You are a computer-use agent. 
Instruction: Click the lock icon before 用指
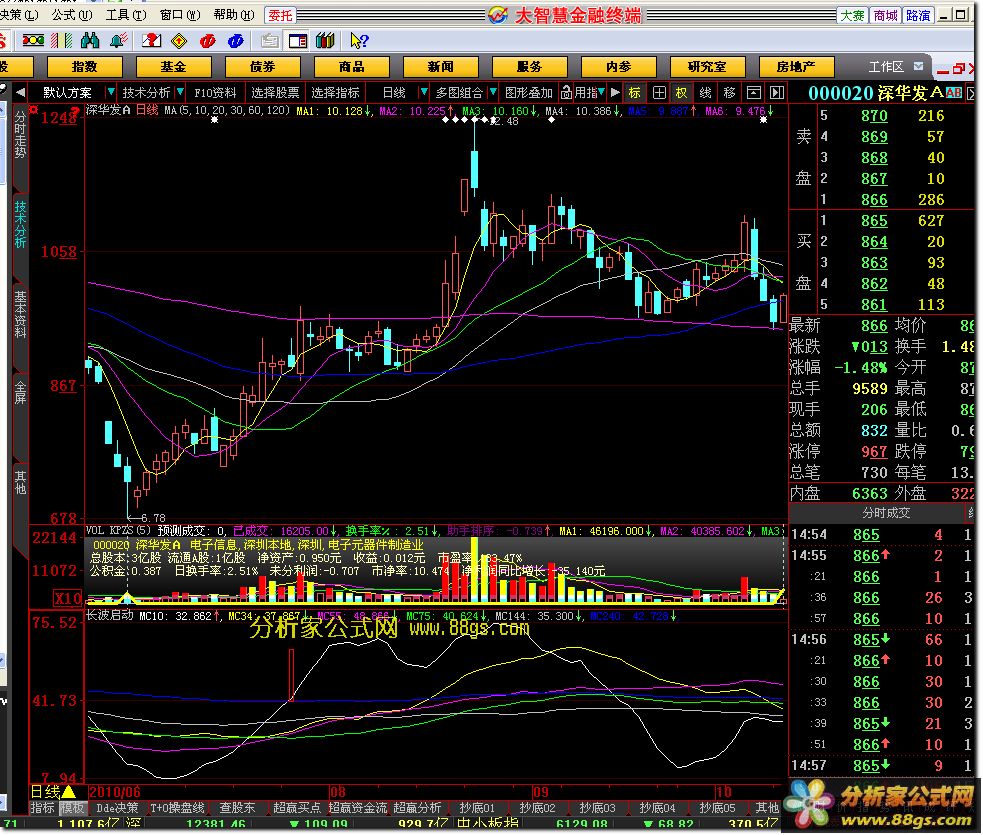click(566, 93)
